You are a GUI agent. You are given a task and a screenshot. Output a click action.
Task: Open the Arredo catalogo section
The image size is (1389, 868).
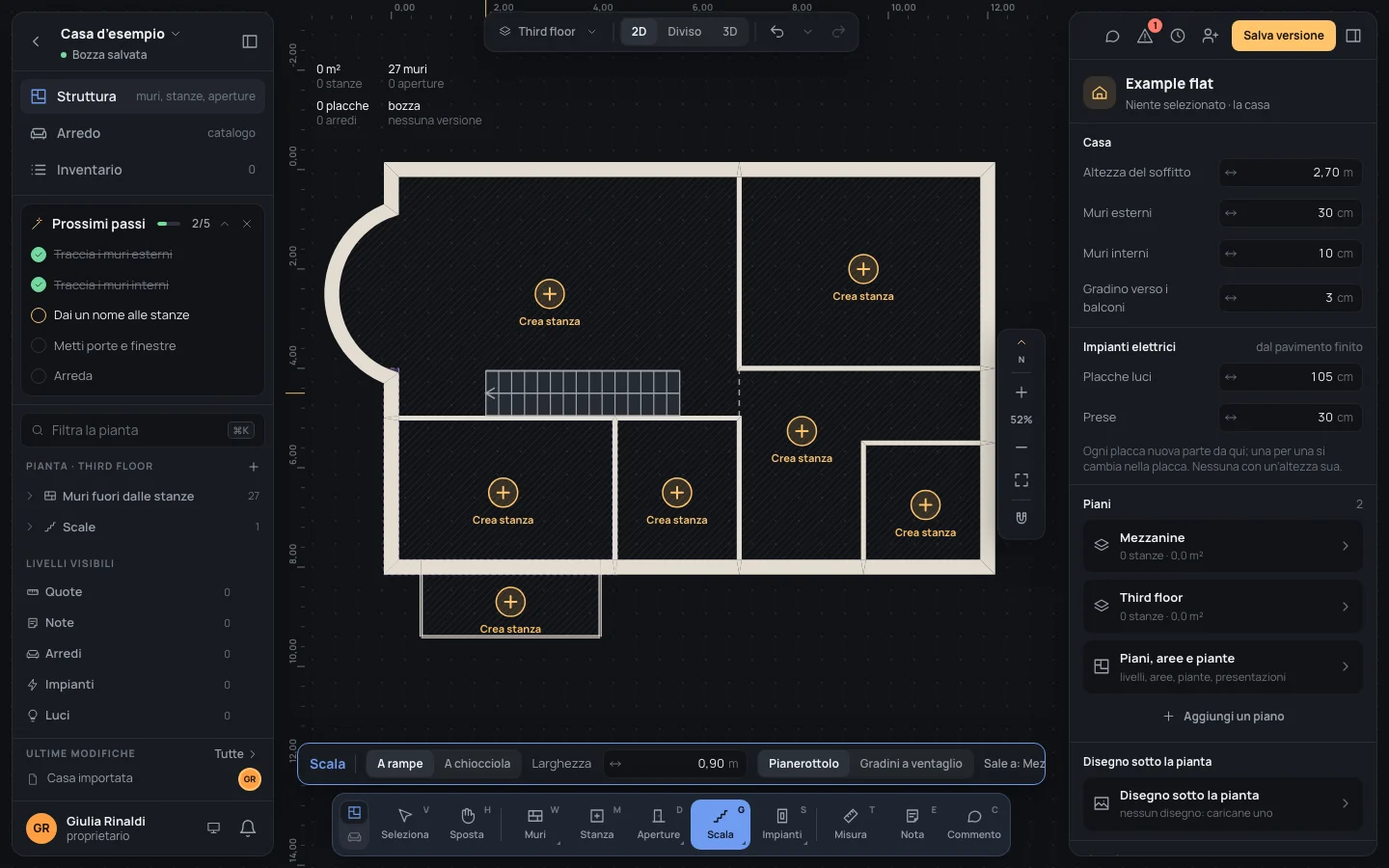point(143,133)
